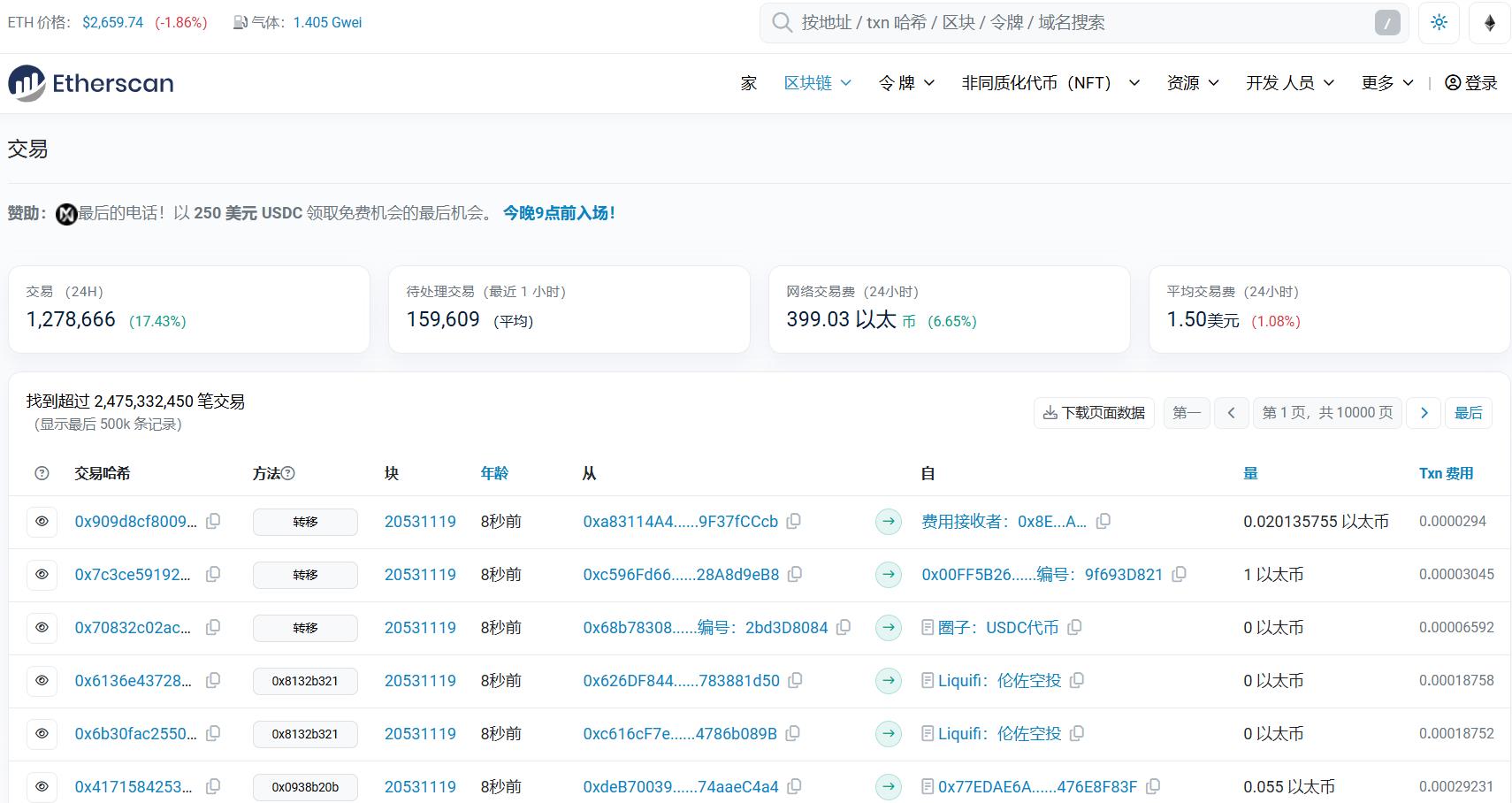The height and width of the screenshot is (803, 1512).
Task: Click the table help question mark icon
Action: coord(42,474)
